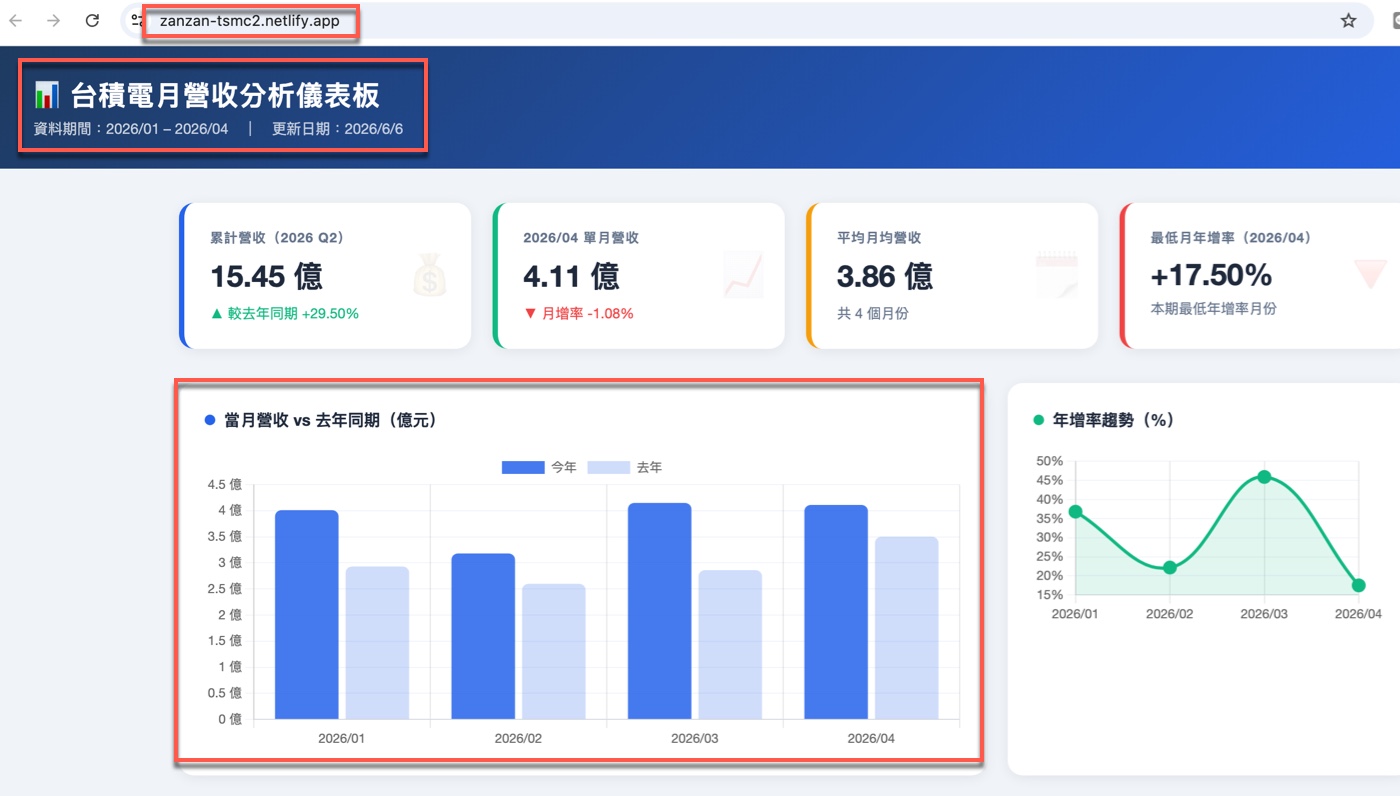Reload the page with the refresh icon
Image resolution: width=1400 pixels, height=796 pixels.
coord(92,21)
